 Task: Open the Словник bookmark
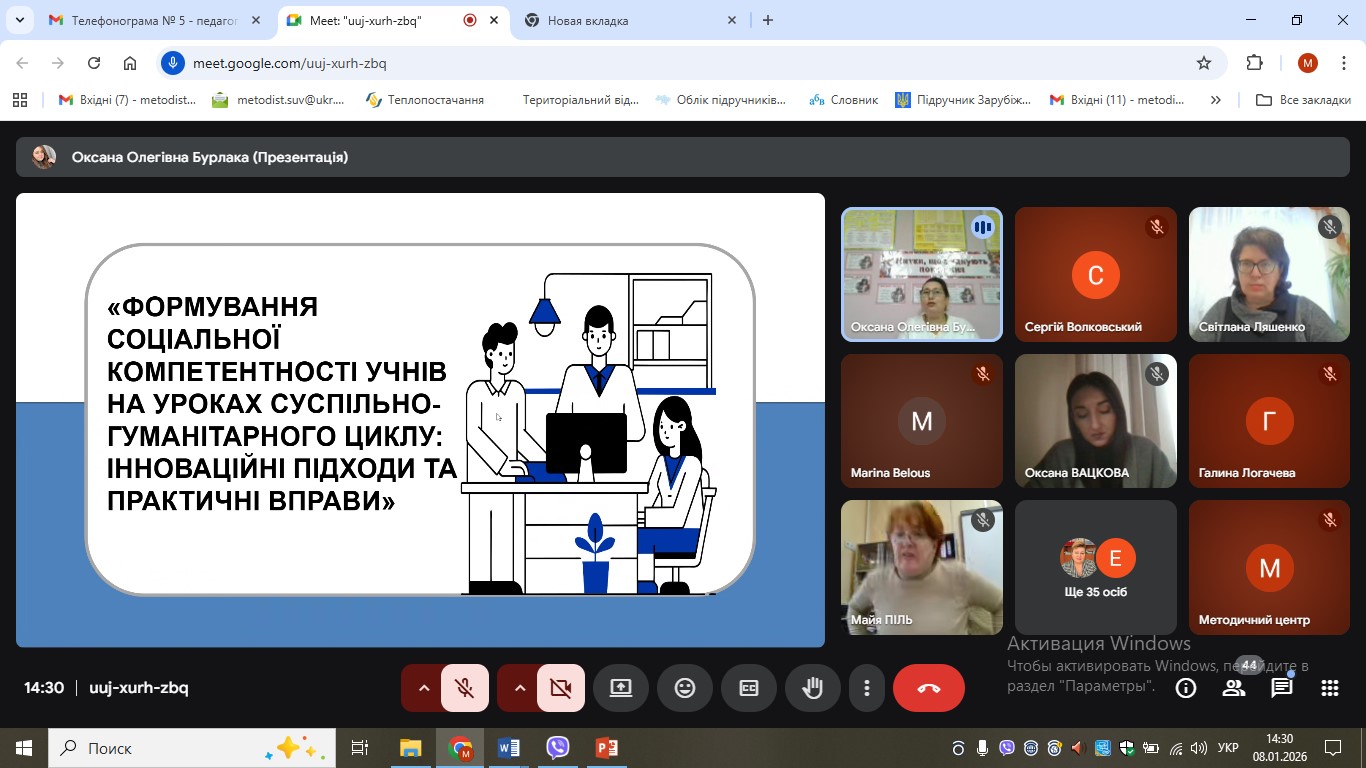coord(844,100)
